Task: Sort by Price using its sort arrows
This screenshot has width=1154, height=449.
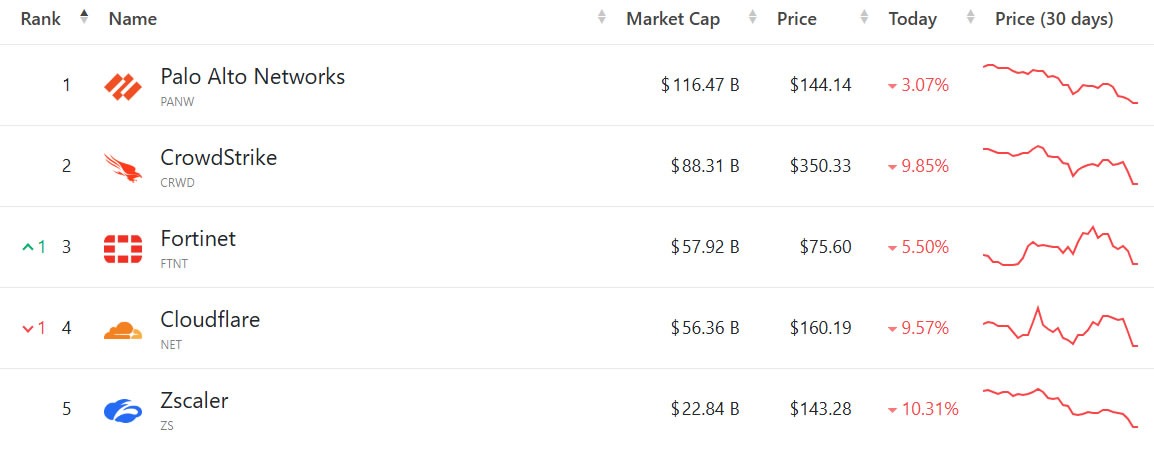Action: (864, 18)
